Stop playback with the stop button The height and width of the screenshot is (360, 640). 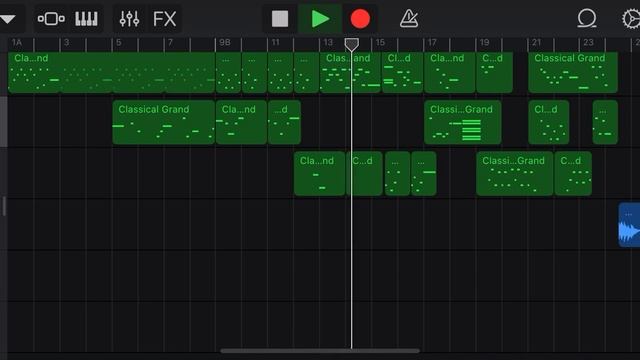click(x=280, y=19)
